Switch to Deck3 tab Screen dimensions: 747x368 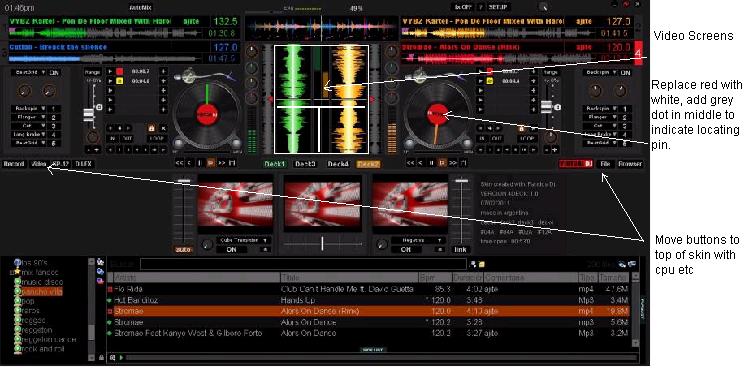[x=305, y=164]
